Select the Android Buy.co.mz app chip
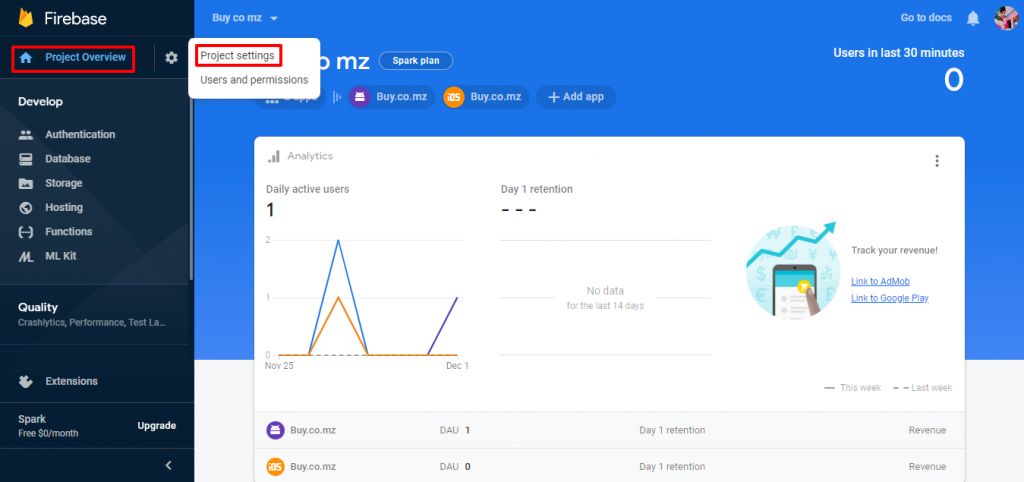 tap(391, 97)
